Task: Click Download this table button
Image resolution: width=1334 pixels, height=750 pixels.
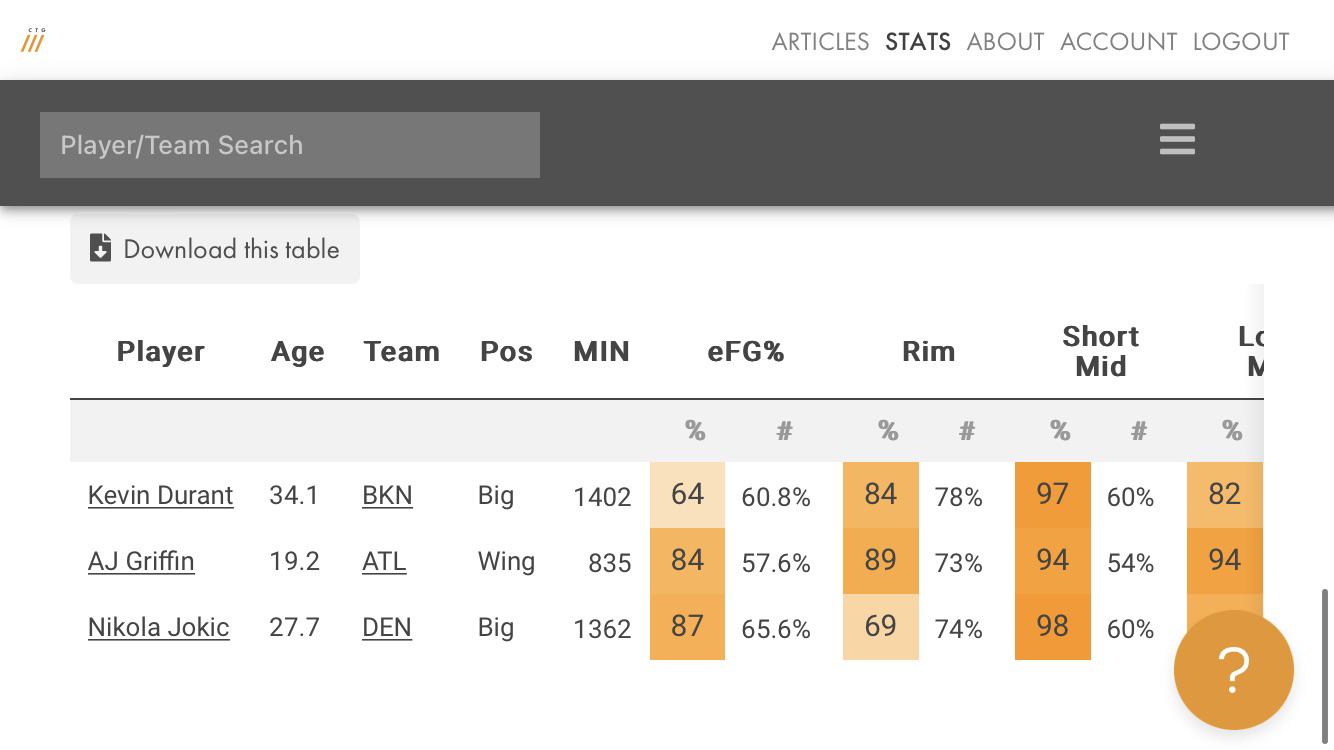Action: 215,249
